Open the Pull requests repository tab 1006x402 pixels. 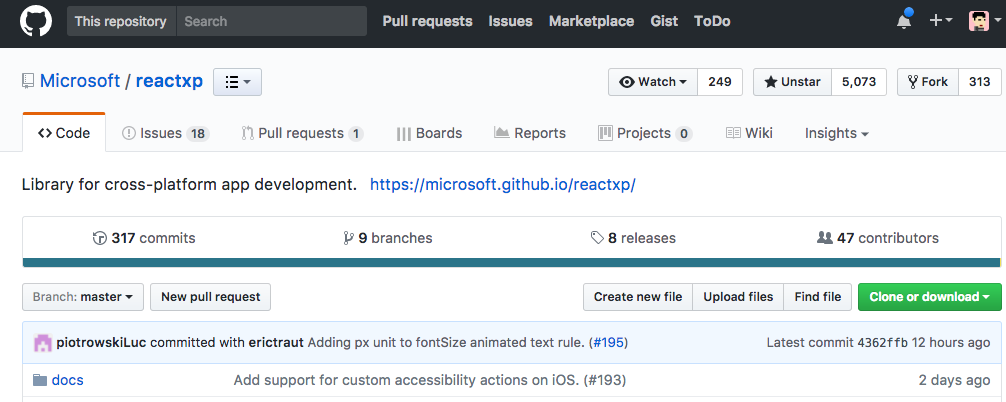(x=301, y=133)
